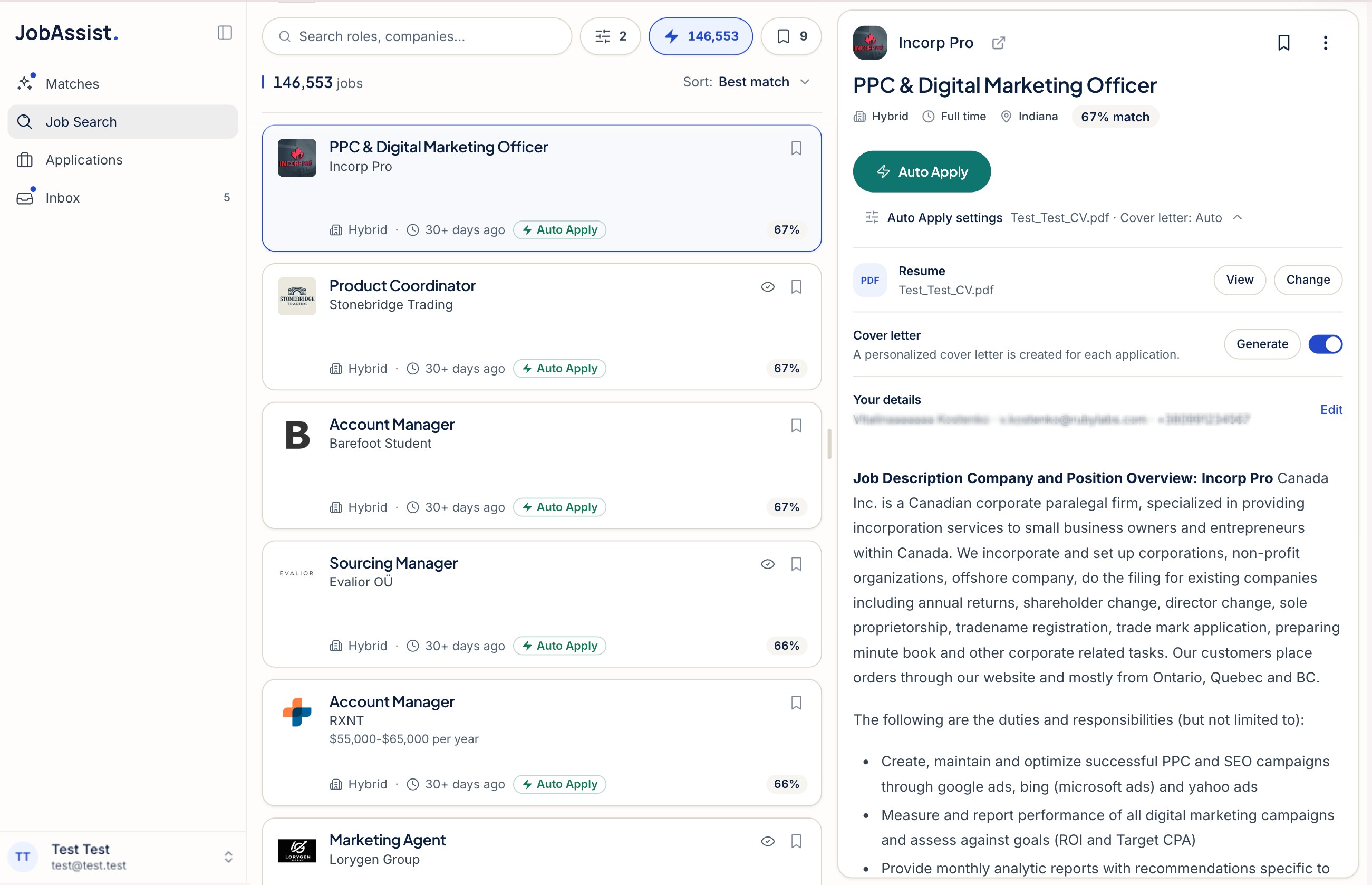1372x885 pixels.
Task: Click the eye icon on Marketing Agent
Action: [x=768, y=841]
